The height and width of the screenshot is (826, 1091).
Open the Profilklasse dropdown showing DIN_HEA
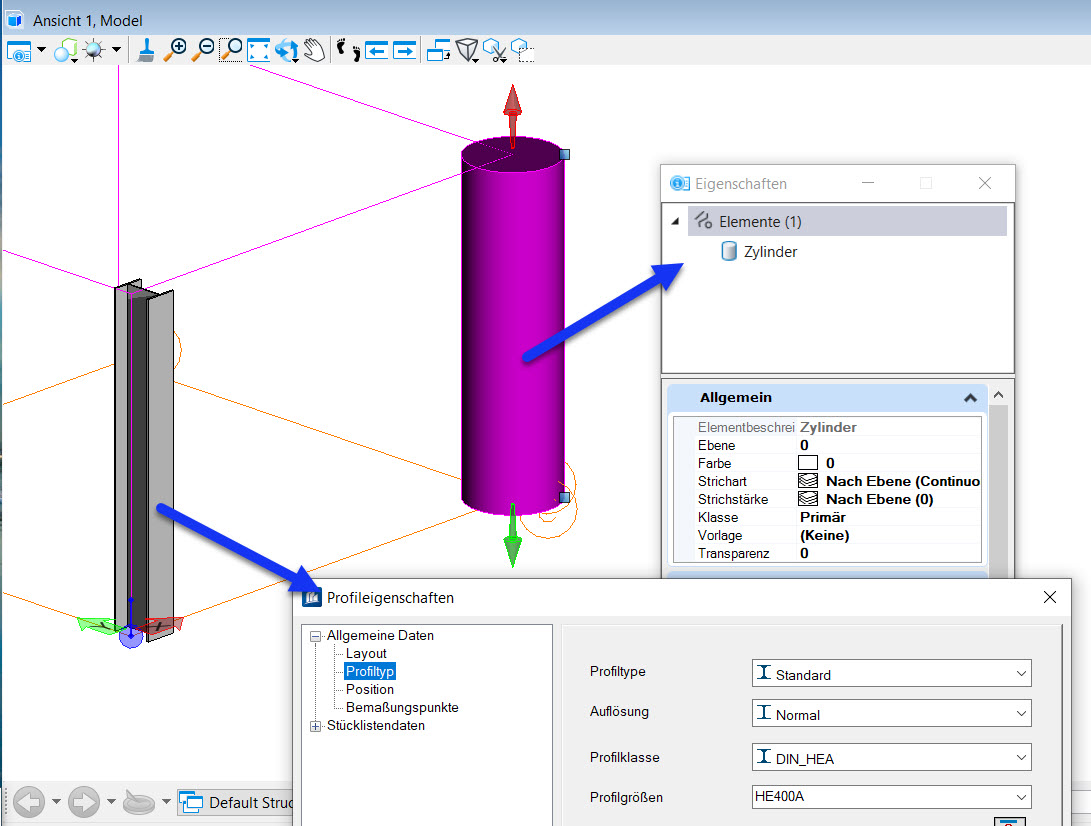click(x=891, y=758)
